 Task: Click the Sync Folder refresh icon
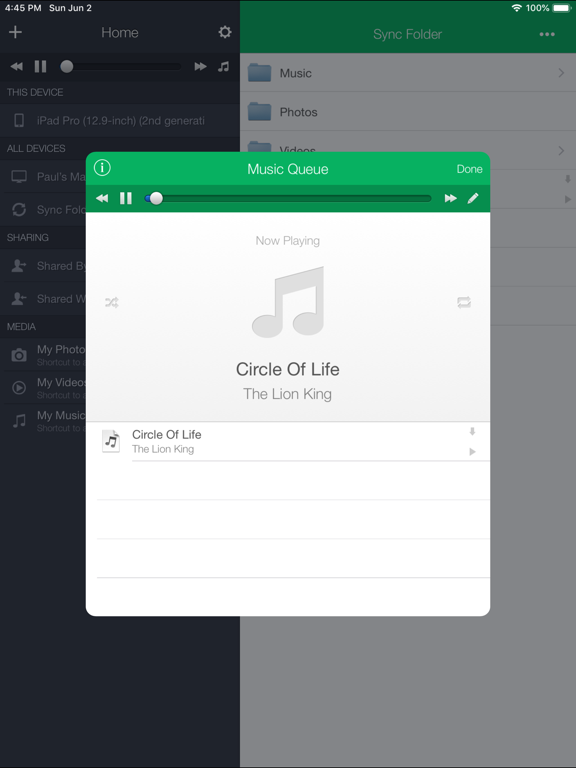coord(19,210)
